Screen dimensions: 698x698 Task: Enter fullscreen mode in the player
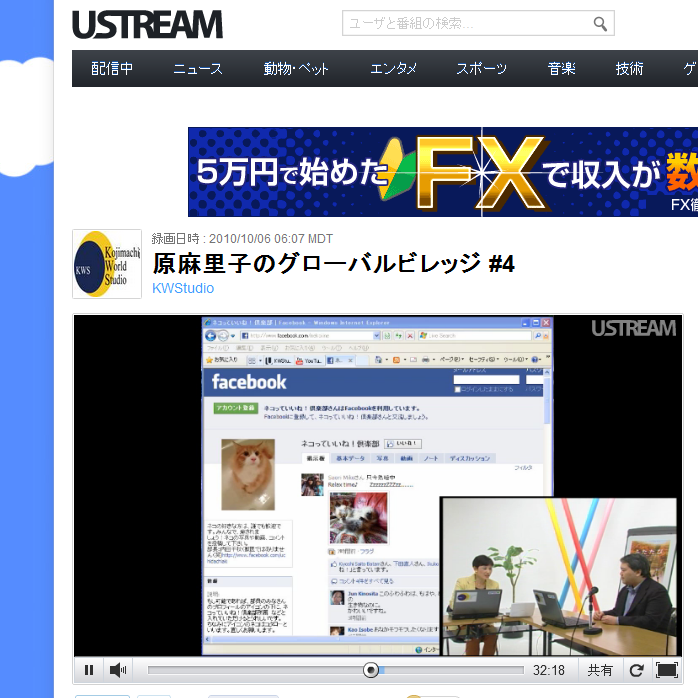point(667,670)
